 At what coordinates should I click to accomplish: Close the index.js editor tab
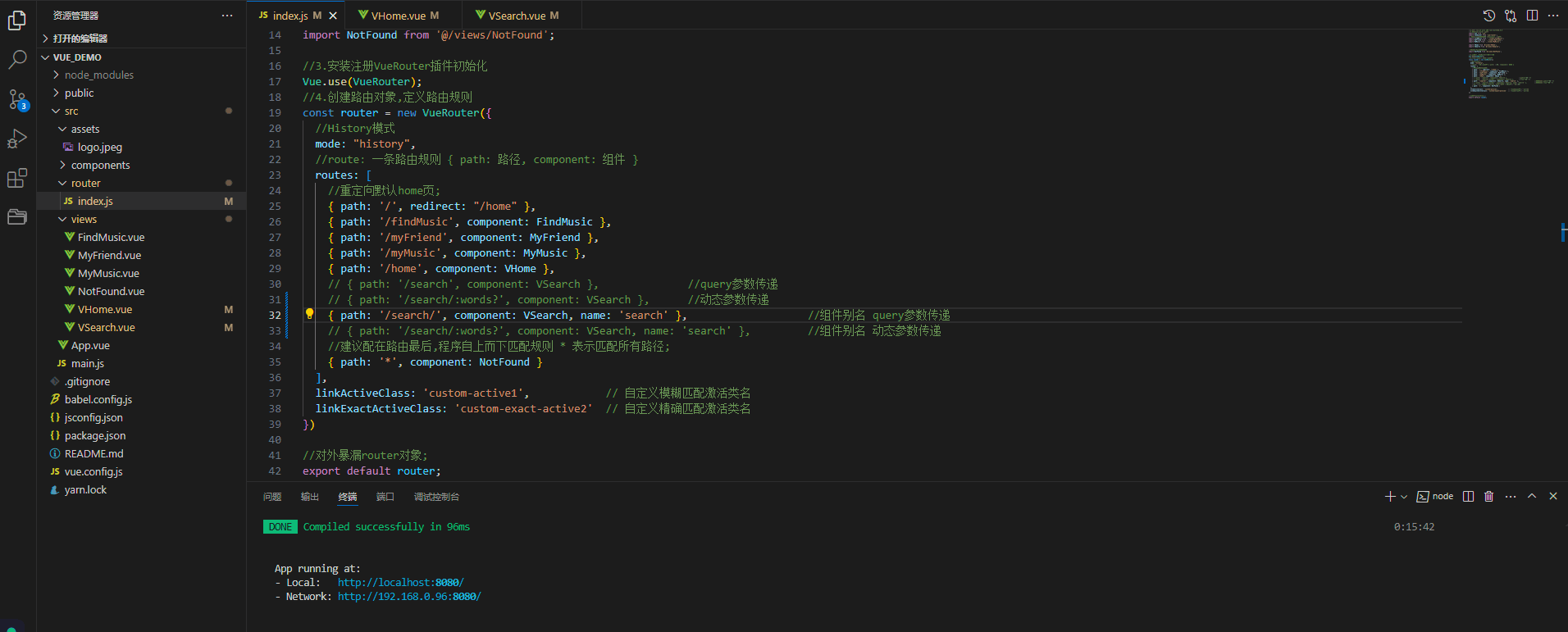[x=333, y=16]
